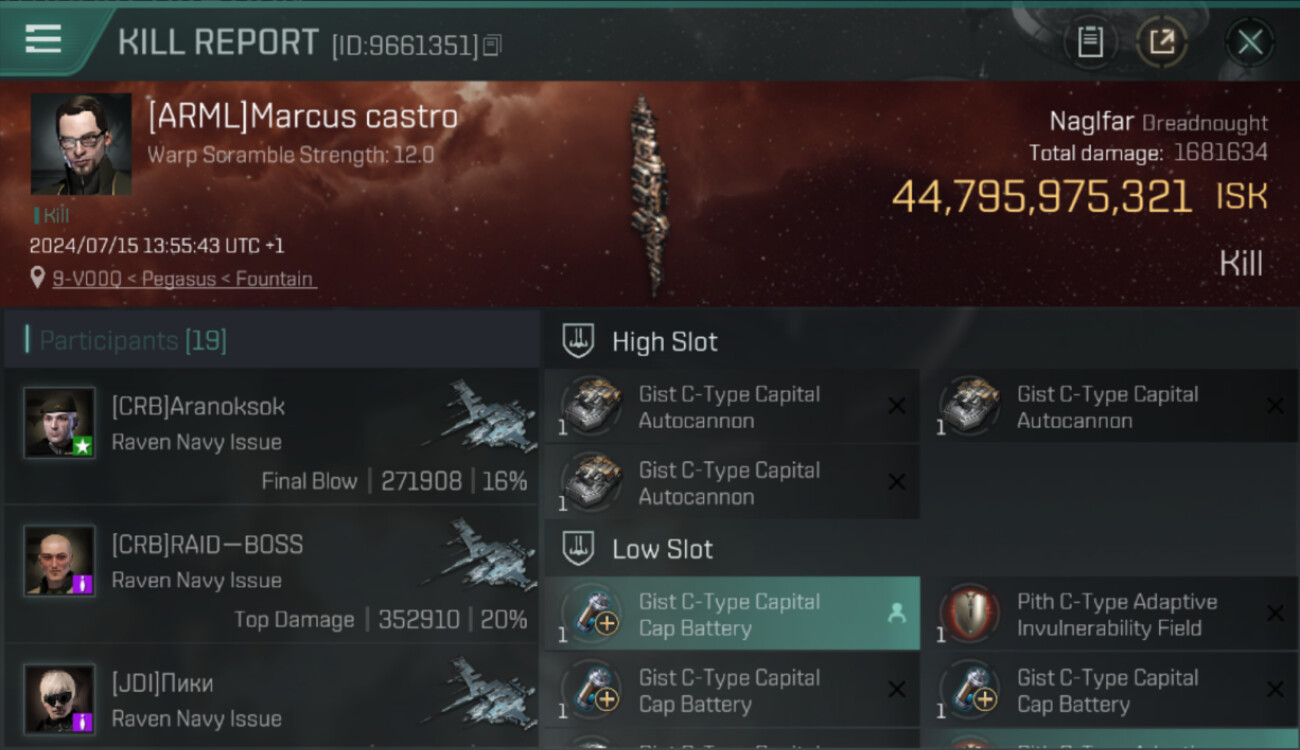The height and width of the screenshot is (750, 1300).
Task: Click X beside second Autocannon in right column
Action: click(1275, 406)
